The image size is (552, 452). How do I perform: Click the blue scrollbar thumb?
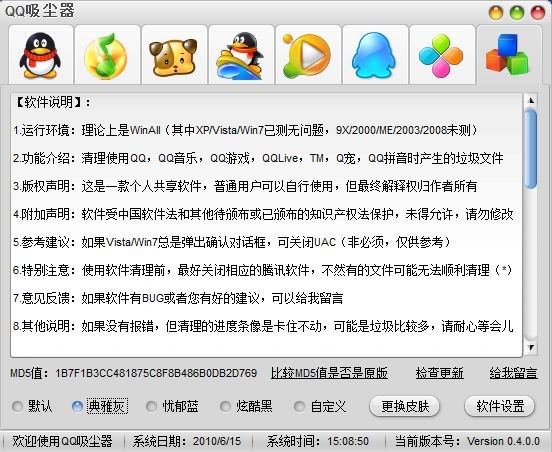(x=531, y=149)
